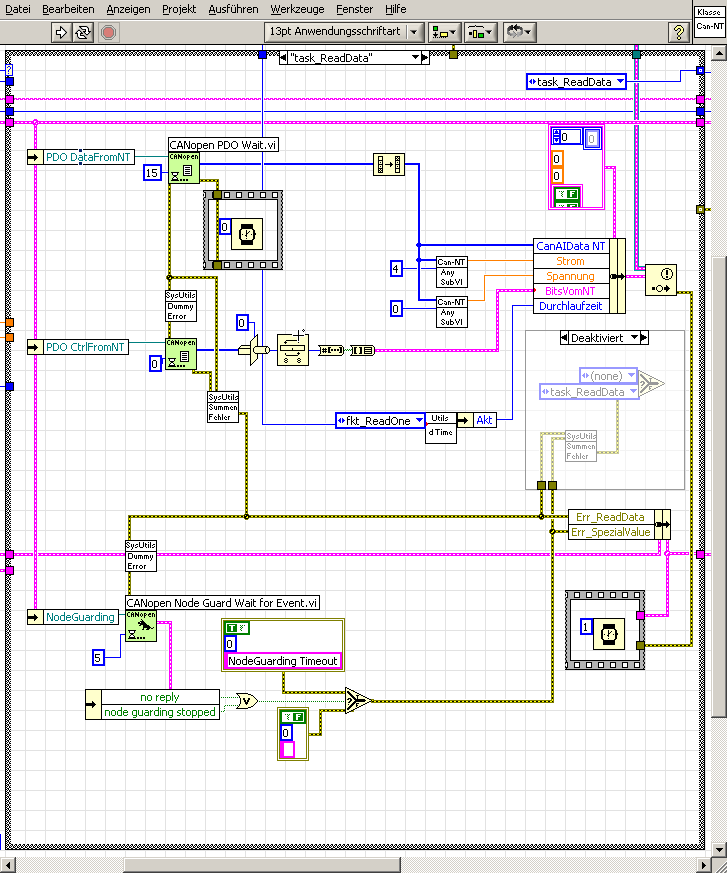Open the context help question mark button
Screen dimensions: 727x873
[x=678, y=32]
